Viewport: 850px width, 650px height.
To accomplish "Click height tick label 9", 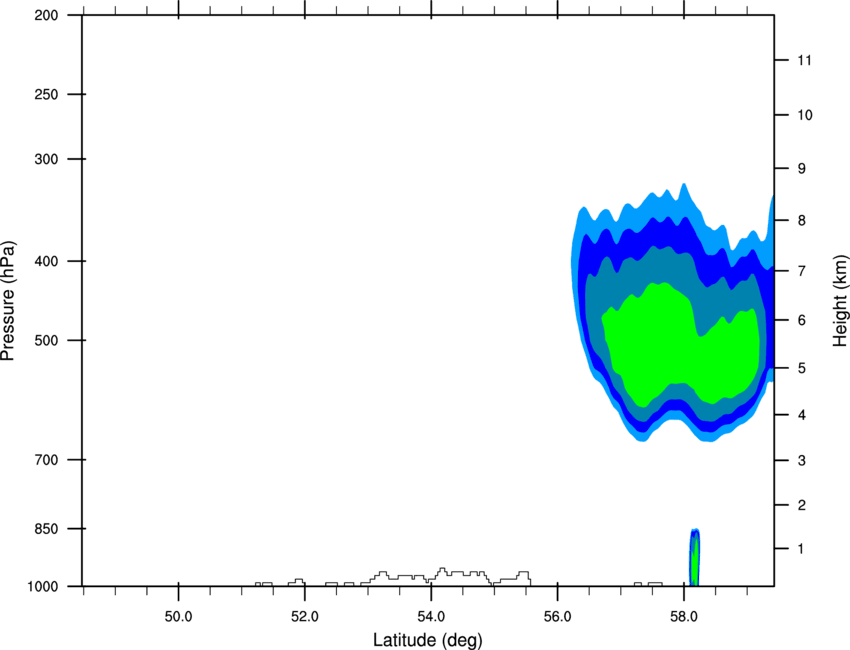I will point(802,168).
